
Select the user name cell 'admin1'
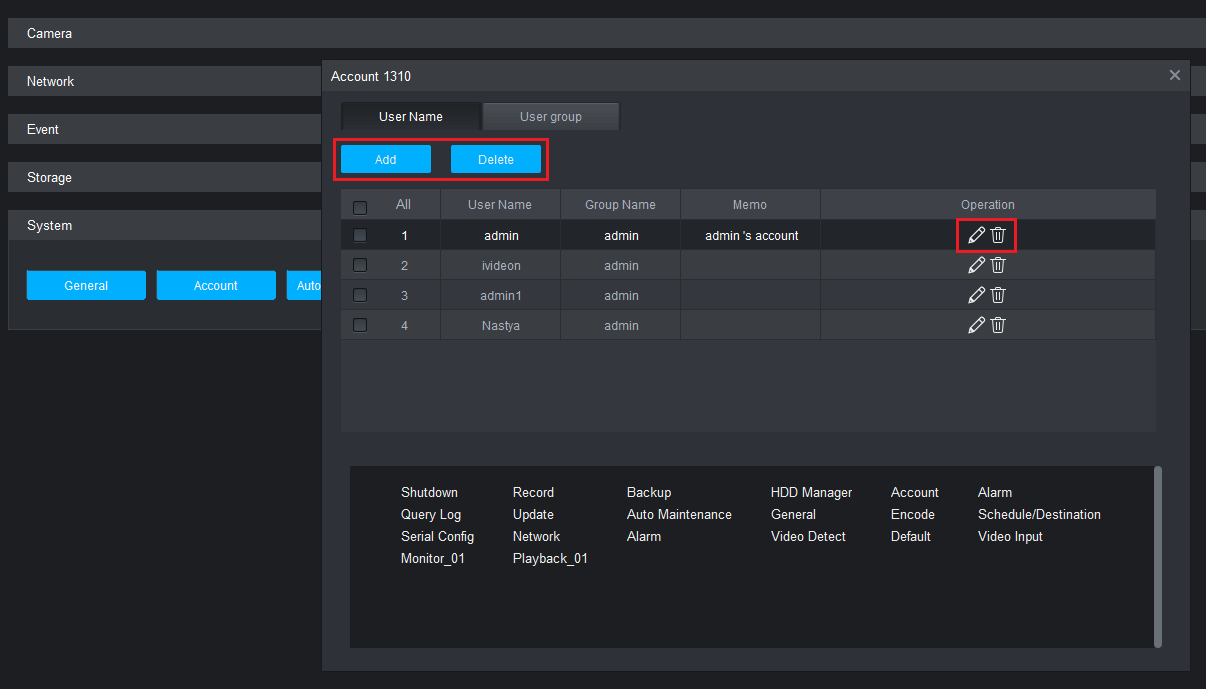pyautogui.click(x=500, y=295)
